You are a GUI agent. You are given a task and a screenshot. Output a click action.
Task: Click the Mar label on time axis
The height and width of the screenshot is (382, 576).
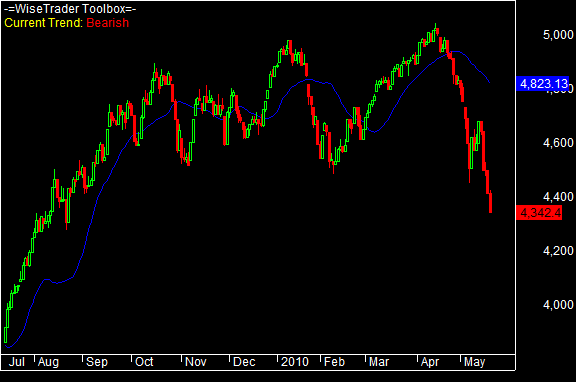(379, 362)
